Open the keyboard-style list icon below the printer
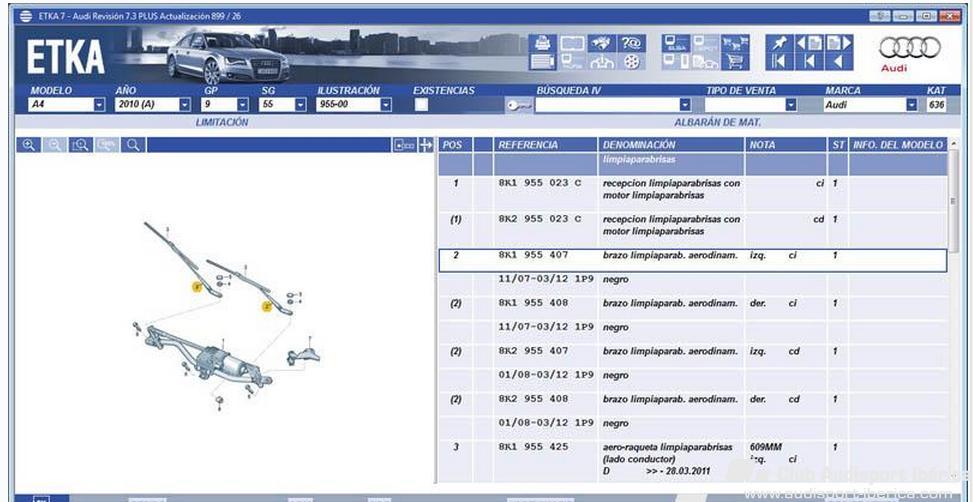The height and width of the screenshot is (502, 973). pyautogui.click(x=542, y=61)
